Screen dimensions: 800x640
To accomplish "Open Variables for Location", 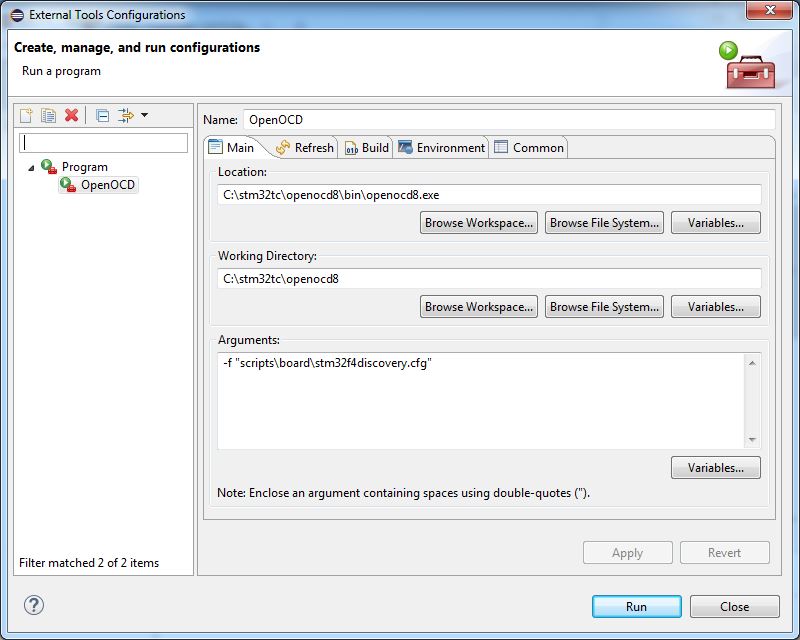I will [715, 223].
